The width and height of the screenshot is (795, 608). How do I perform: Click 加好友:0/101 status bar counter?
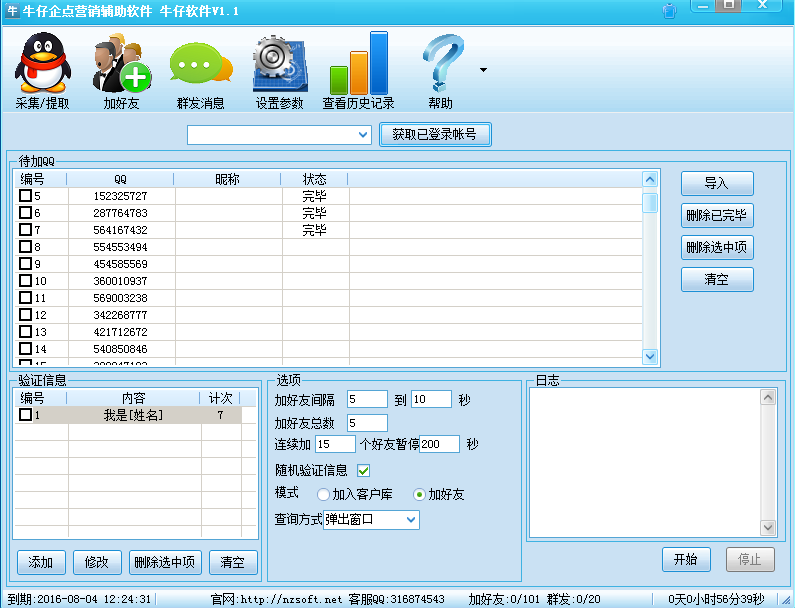coord(504,600)
